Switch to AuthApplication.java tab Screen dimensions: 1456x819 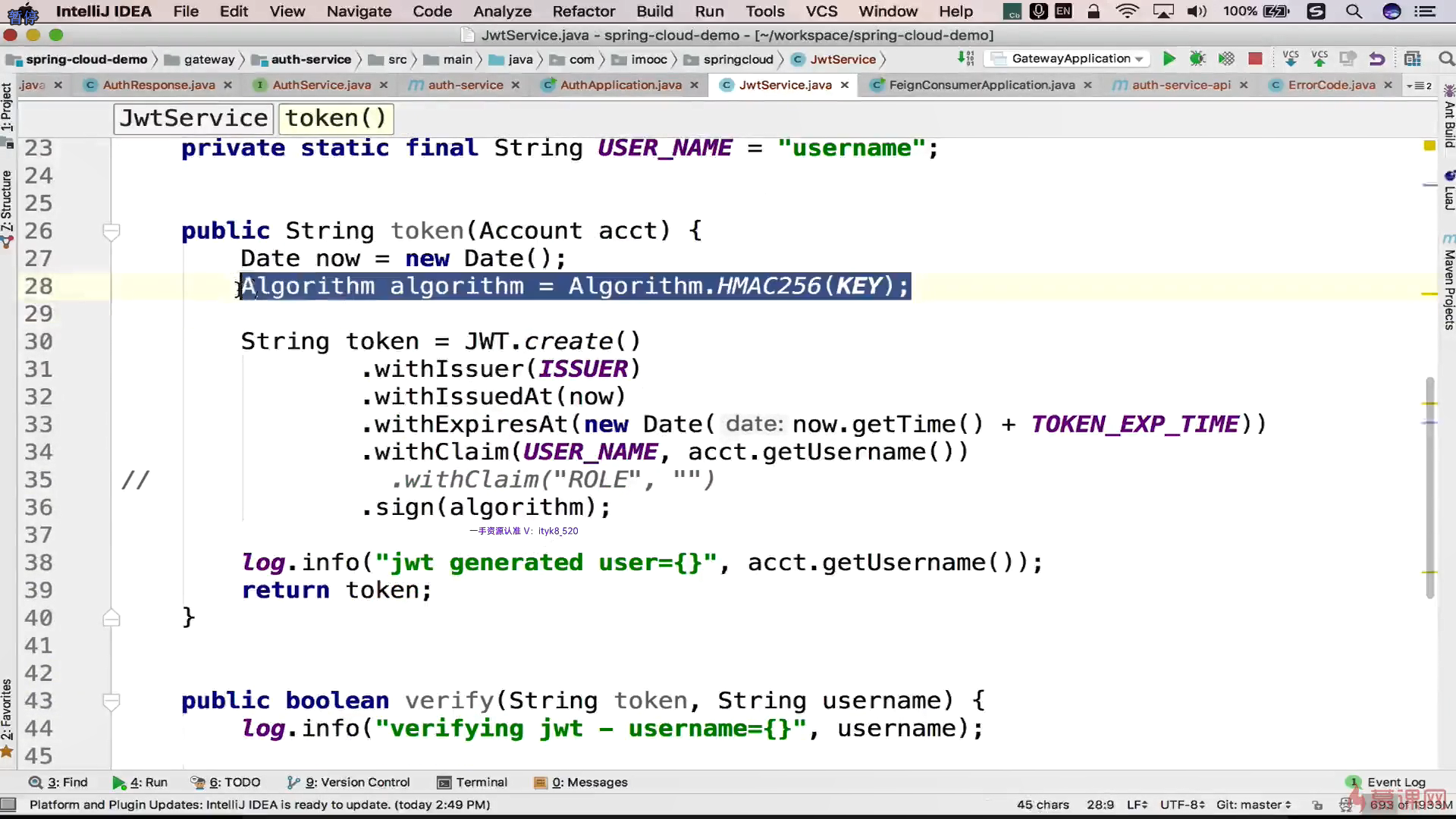[620, 85]
